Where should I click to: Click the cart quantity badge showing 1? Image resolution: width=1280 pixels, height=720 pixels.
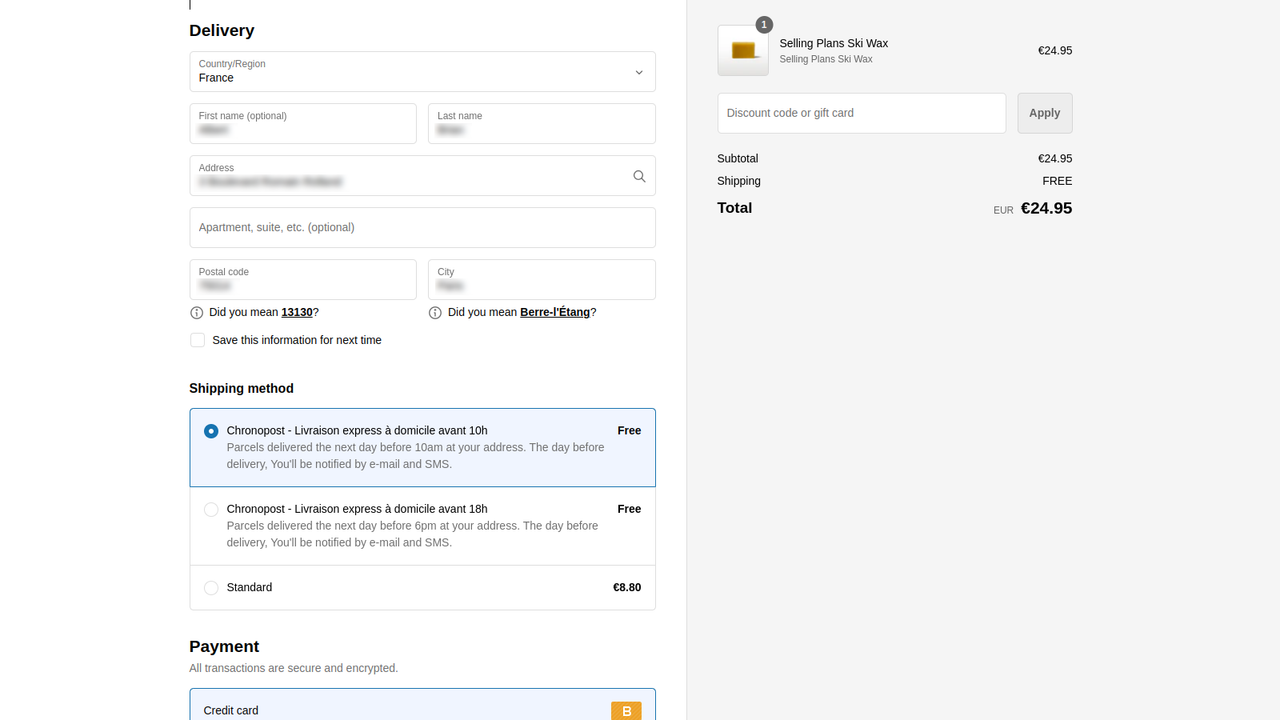pos(764,24)
